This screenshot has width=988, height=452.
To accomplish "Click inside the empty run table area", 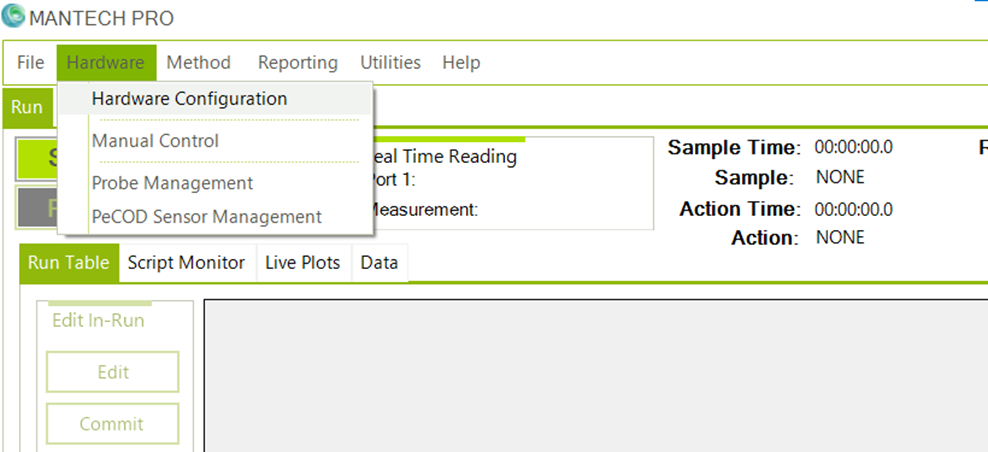I will tap(590, 375).
